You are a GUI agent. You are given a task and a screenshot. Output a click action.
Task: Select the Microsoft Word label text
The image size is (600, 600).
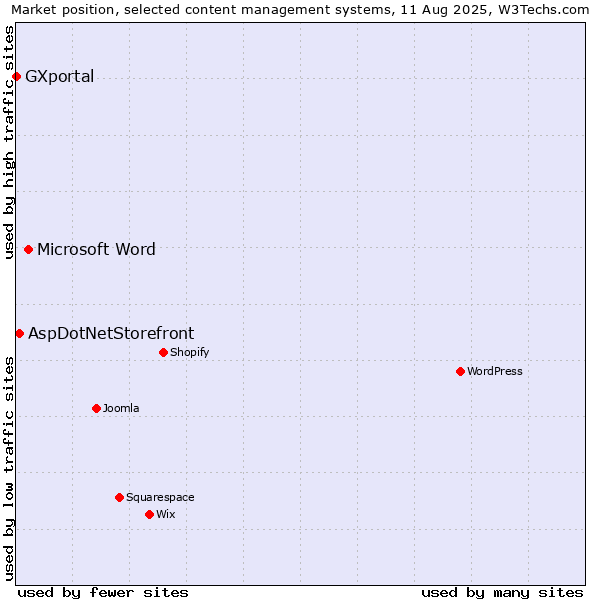pyautogui.click(x=96, y=249)
